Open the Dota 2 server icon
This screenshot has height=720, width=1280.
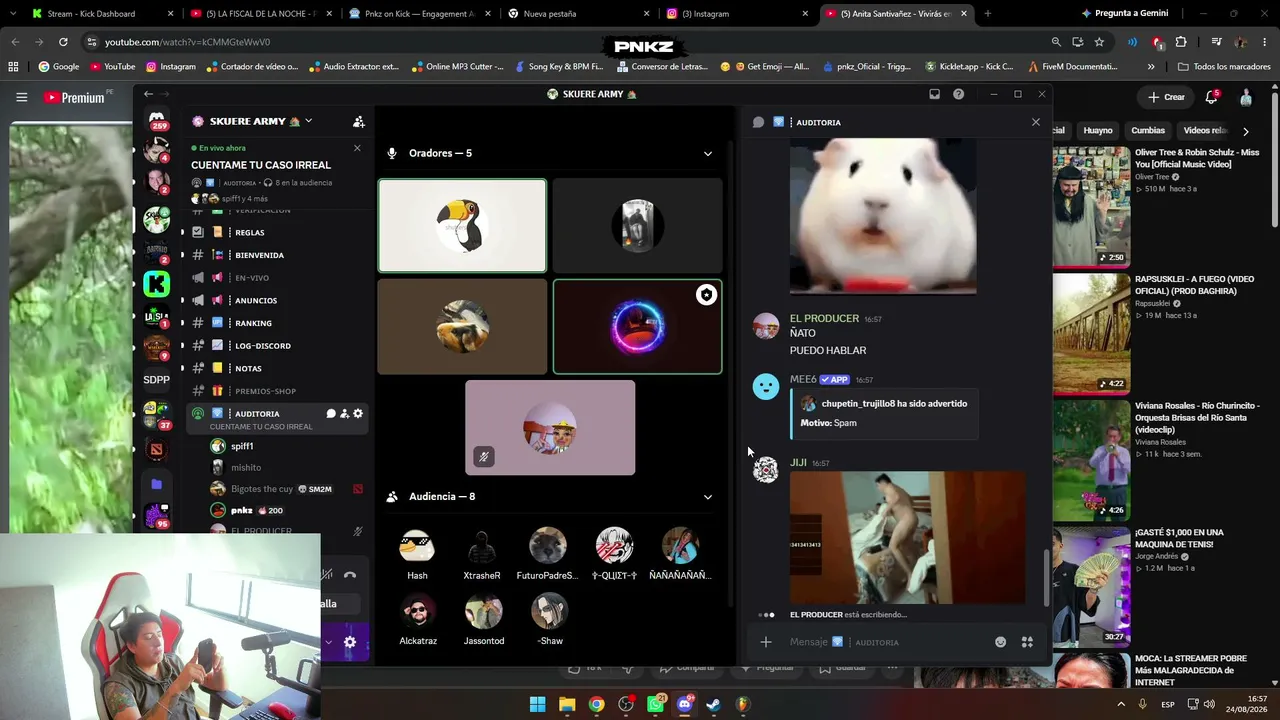157,449
